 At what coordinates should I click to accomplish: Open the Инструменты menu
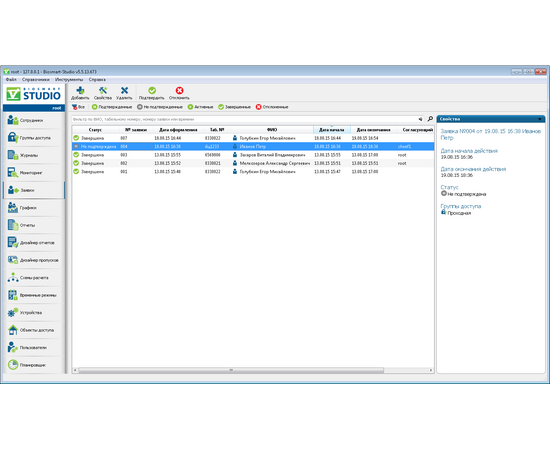pos(69,80)
